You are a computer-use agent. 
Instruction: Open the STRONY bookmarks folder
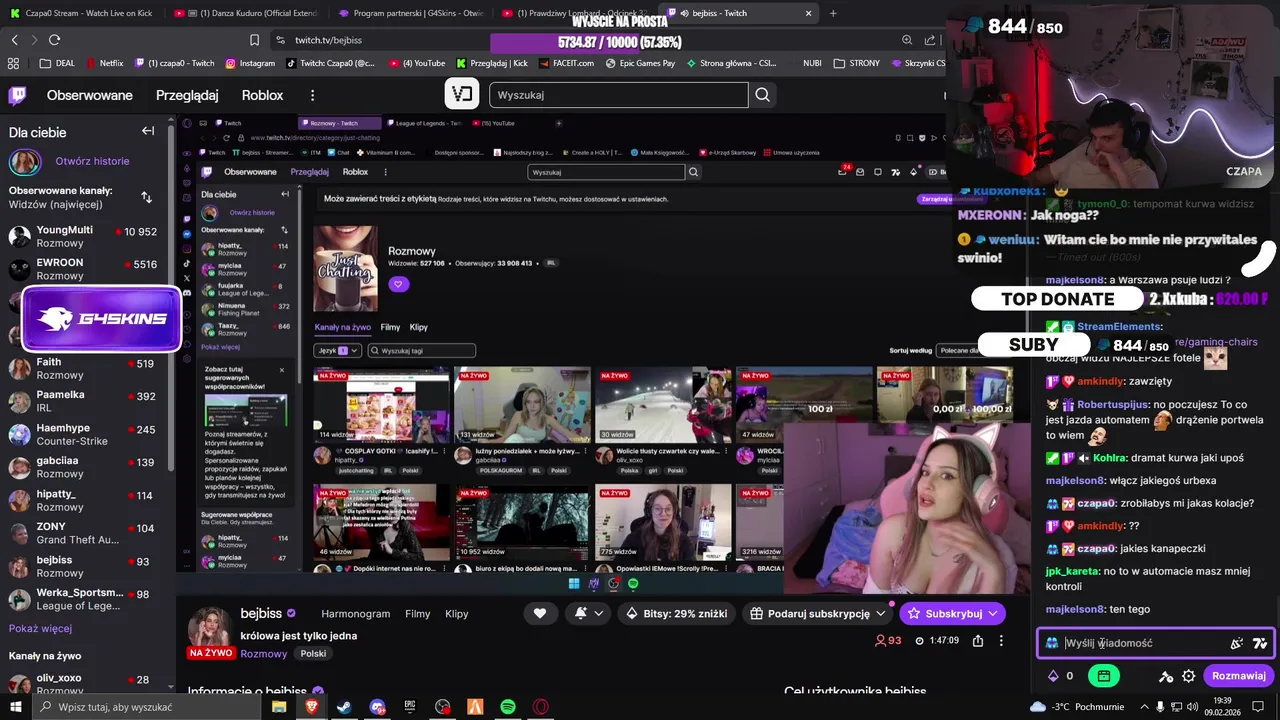[x=856, y=63]
